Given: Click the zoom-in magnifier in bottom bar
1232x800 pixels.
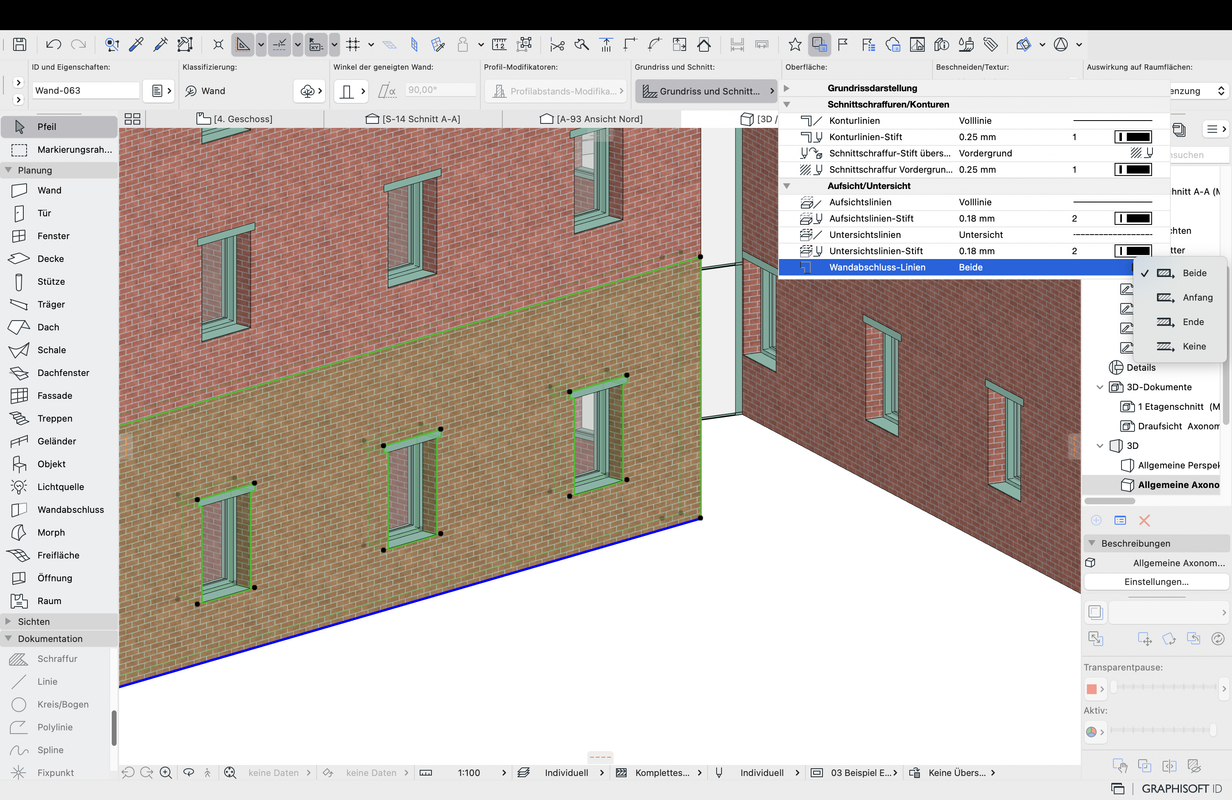Looking at the screenshot, I should [166, 773].
